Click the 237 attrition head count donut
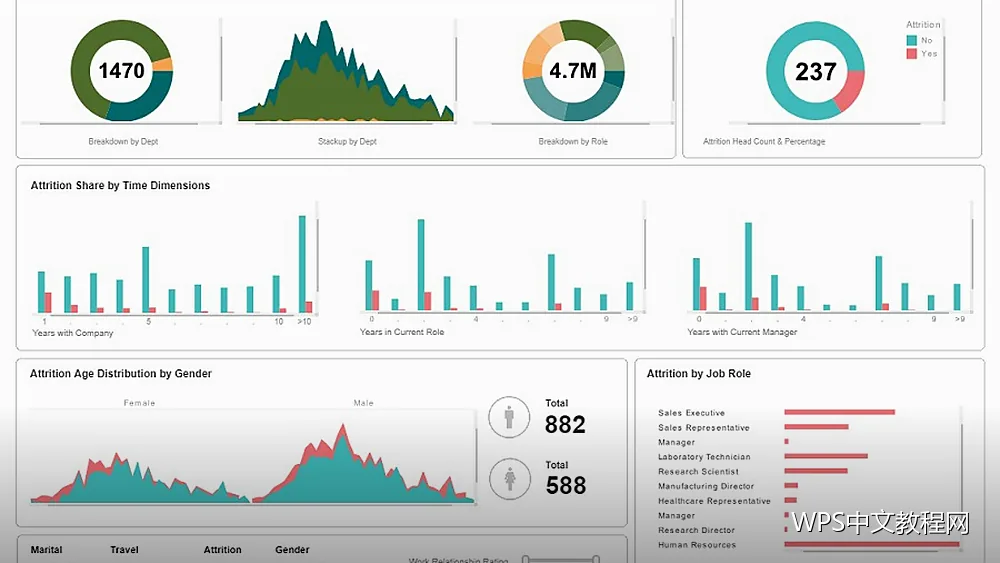Screen dimensions: 1000x563 click(x=815, y=71)
